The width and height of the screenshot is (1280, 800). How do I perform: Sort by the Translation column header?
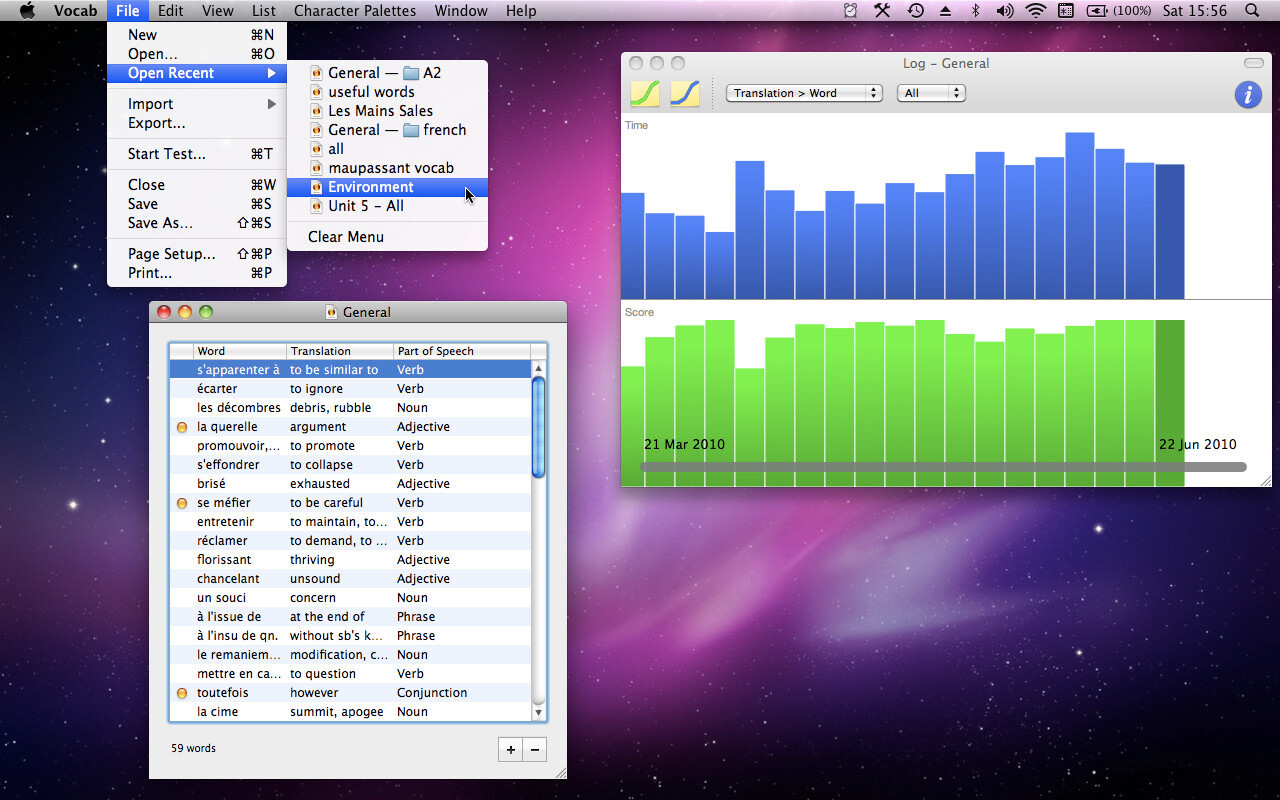[340, 351]
